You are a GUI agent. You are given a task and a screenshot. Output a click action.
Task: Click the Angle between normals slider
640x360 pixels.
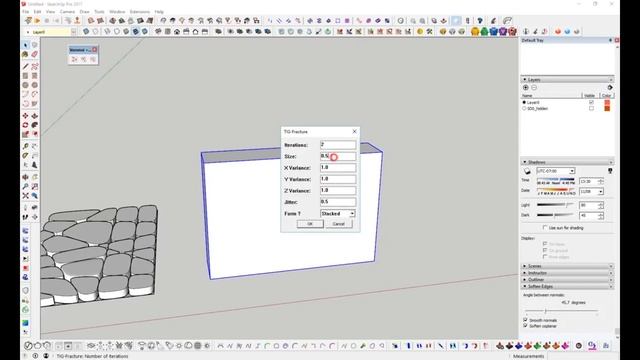562,311
